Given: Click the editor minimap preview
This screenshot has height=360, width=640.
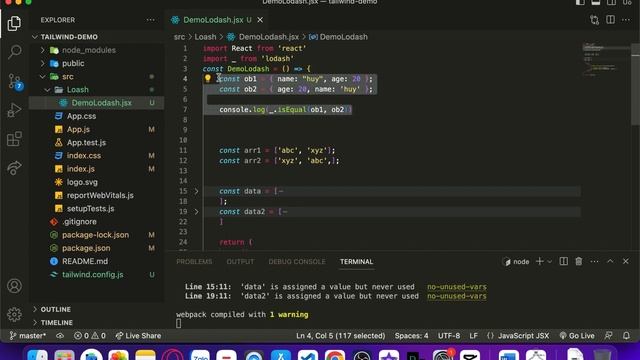Looking at the screenshot, I should click(605, 59).
